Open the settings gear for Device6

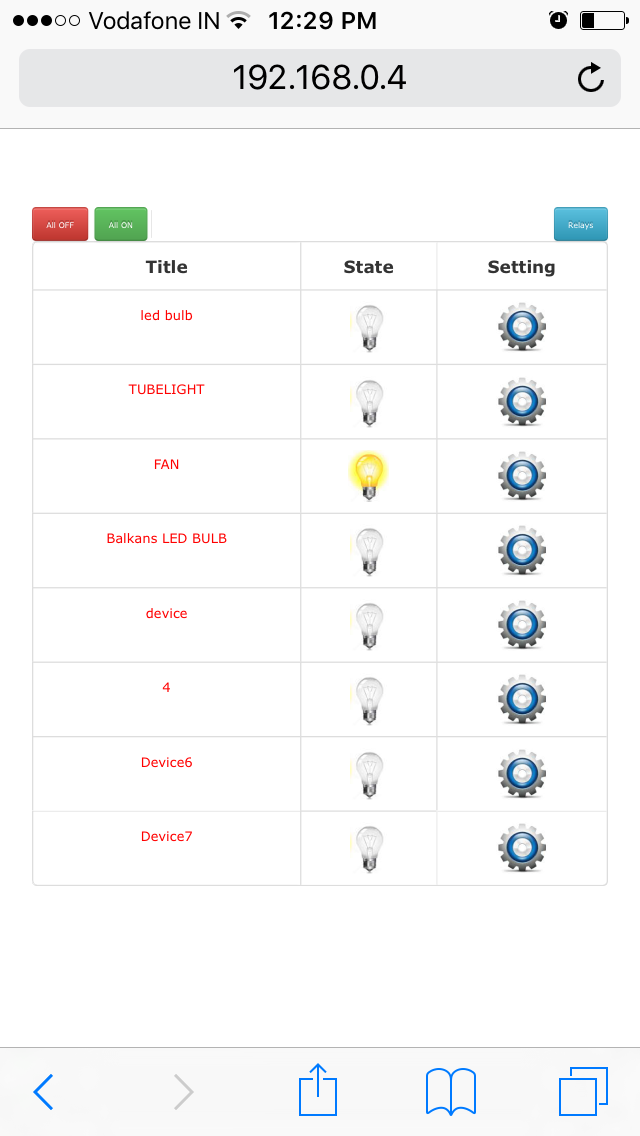click(522, 774)
